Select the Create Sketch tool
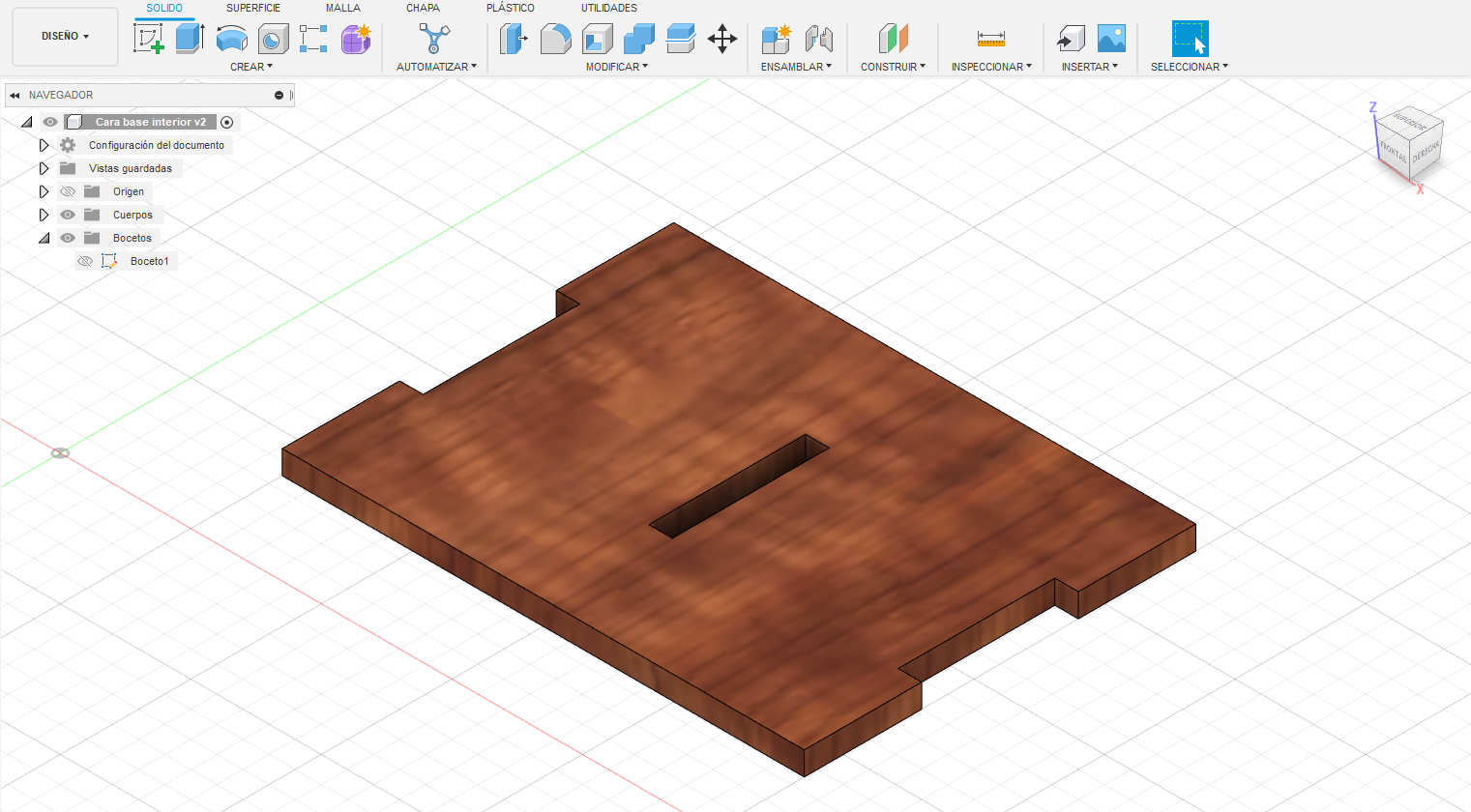 coord(149,39)
